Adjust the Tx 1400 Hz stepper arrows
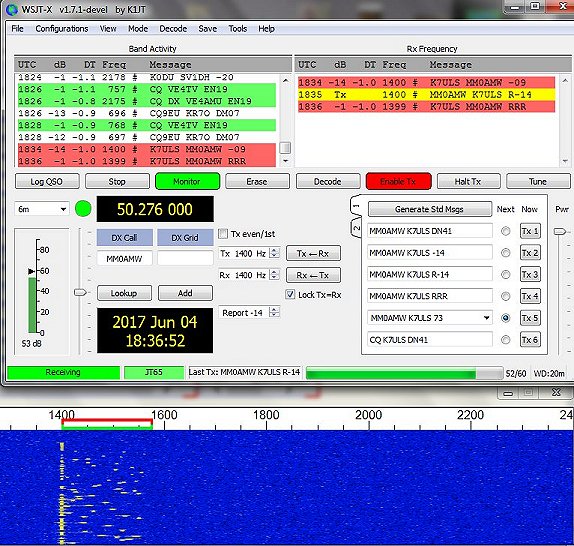 (274, 253)
